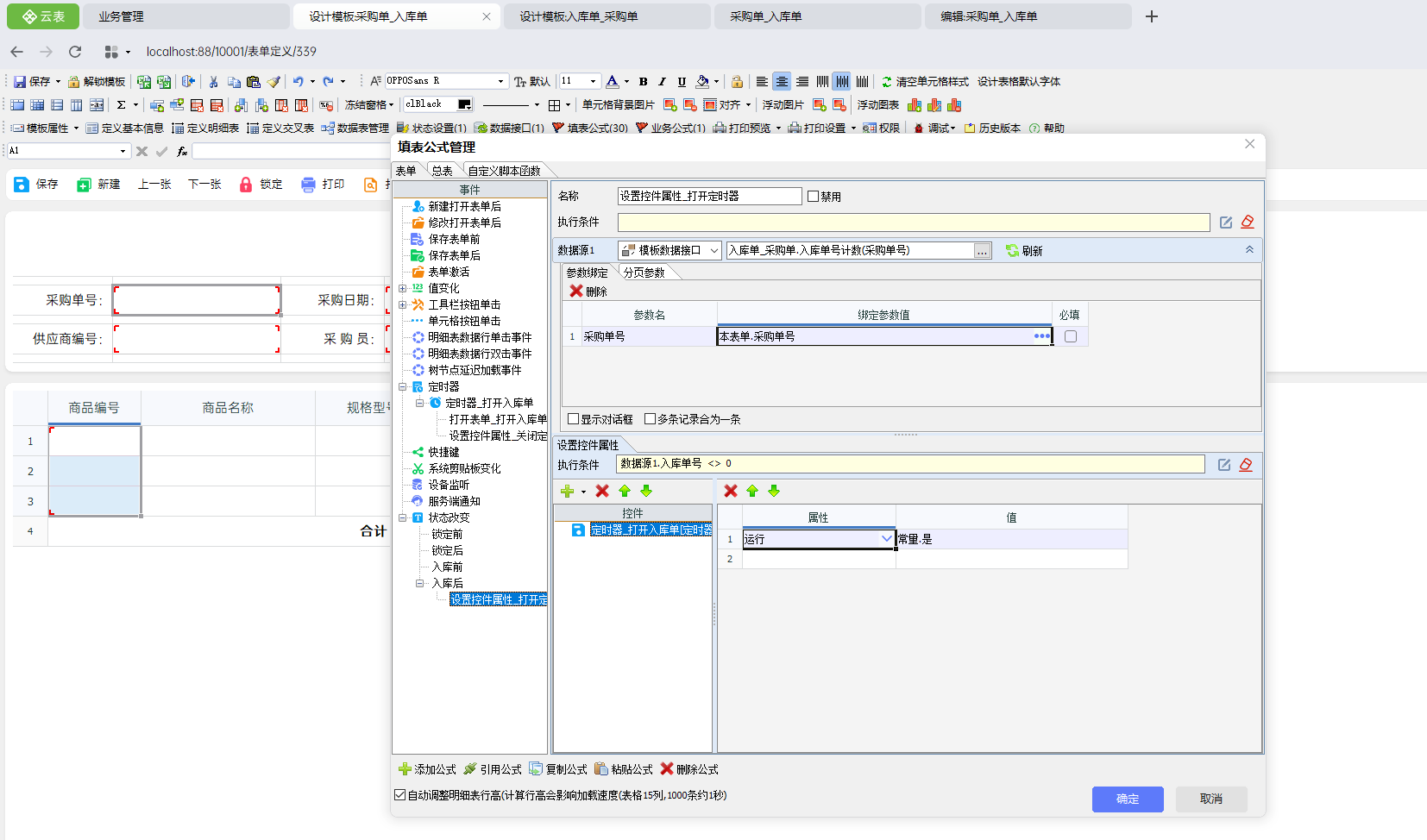The image size is (1427, 840).
Task: Switch to the 总表 tab
Action: (442, 171)
